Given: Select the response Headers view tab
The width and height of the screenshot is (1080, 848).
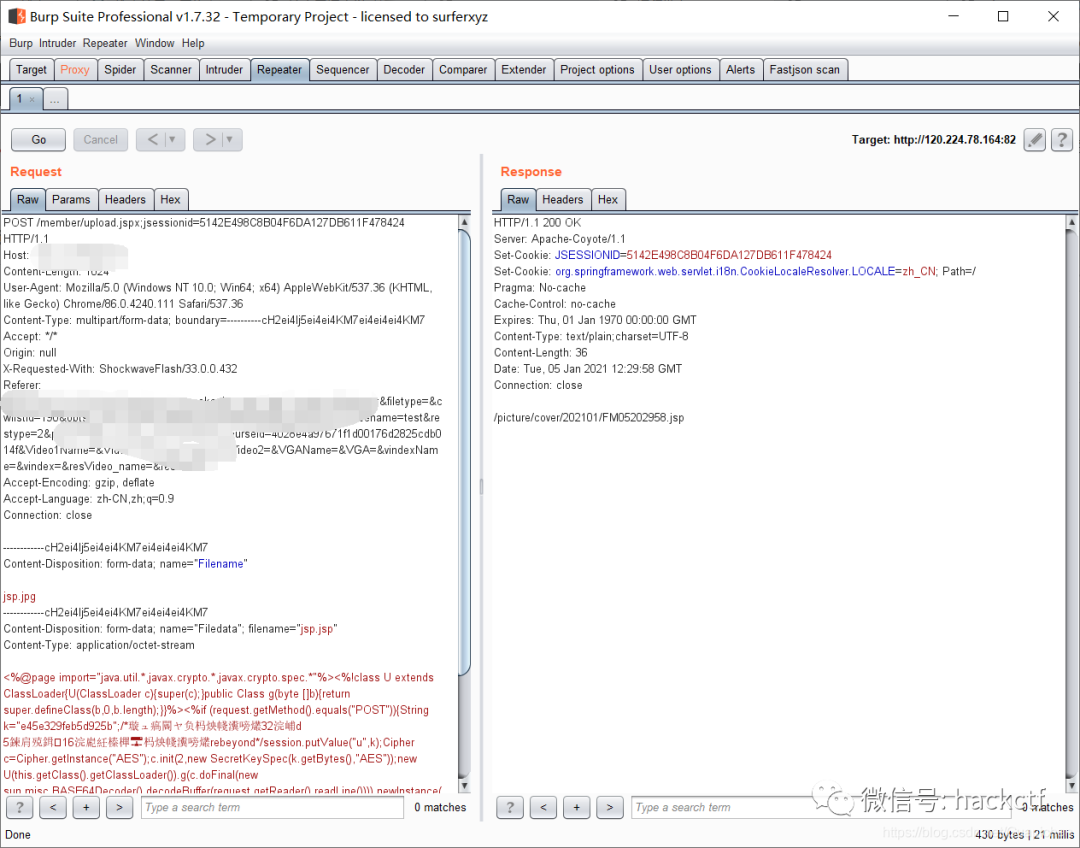Looking at the screenshot, I should [x=562, y=200].
